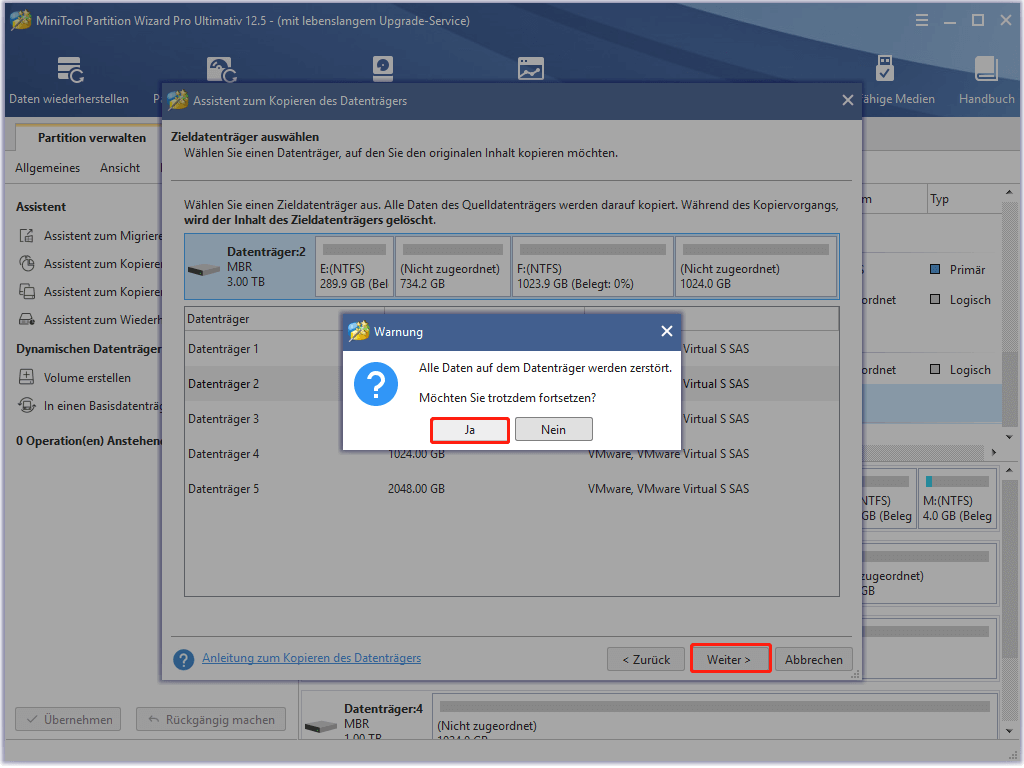Select Datenträger 2 row in the list

[x=511, y=384]
